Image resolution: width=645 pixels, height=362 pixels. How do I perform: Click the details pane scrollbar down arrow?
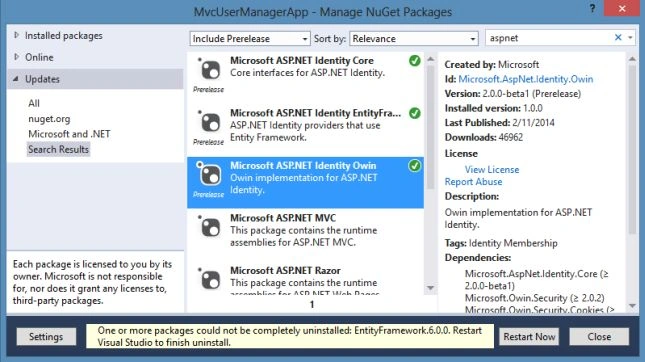click(x=632, y=306)
